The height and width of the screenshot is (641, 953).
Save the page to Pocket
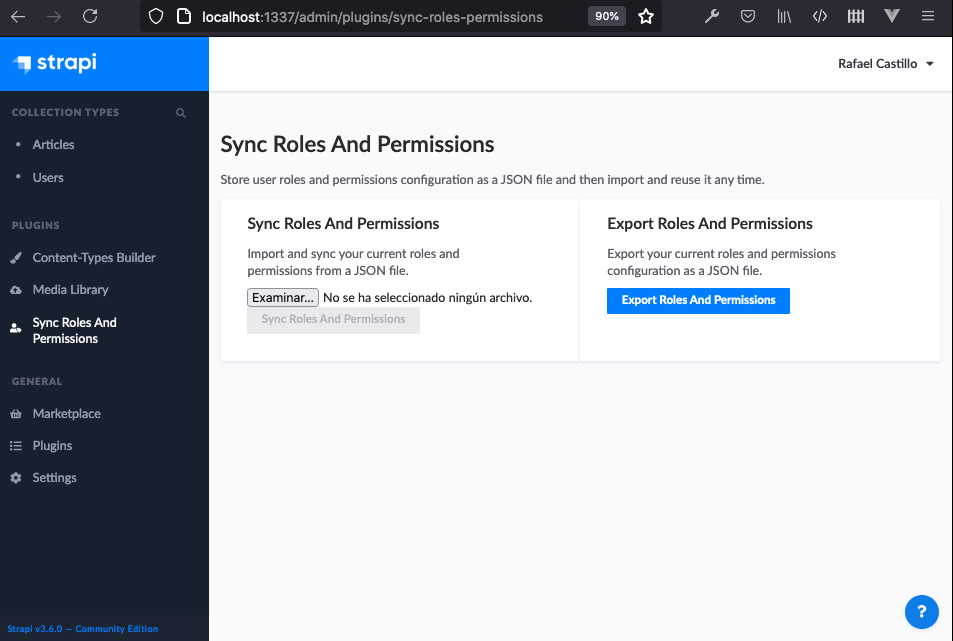(748, 16)
